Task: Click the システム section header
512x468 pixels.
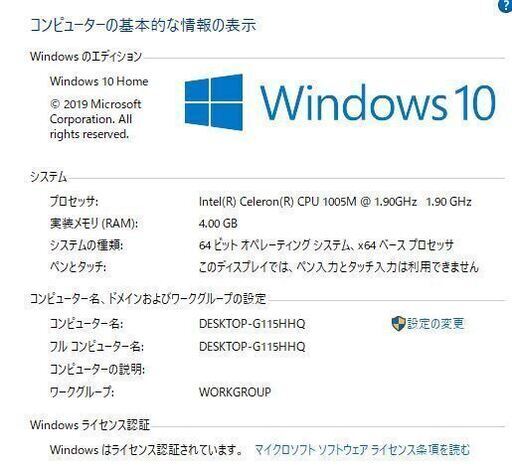Action: click(x=48, y=177)
